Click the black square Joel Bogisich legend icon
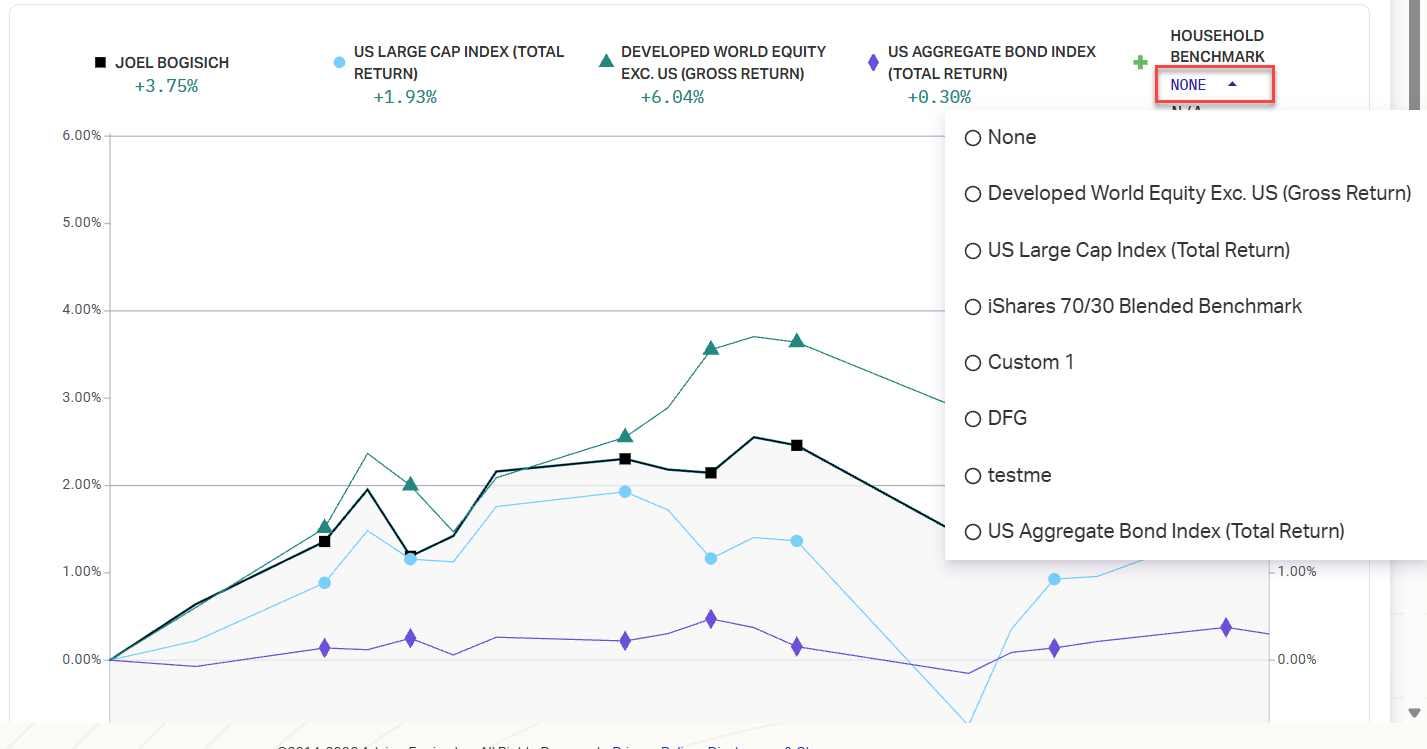Image resolution: width=1427 pixels, height=749 pixels. click(x=100, y=62)
